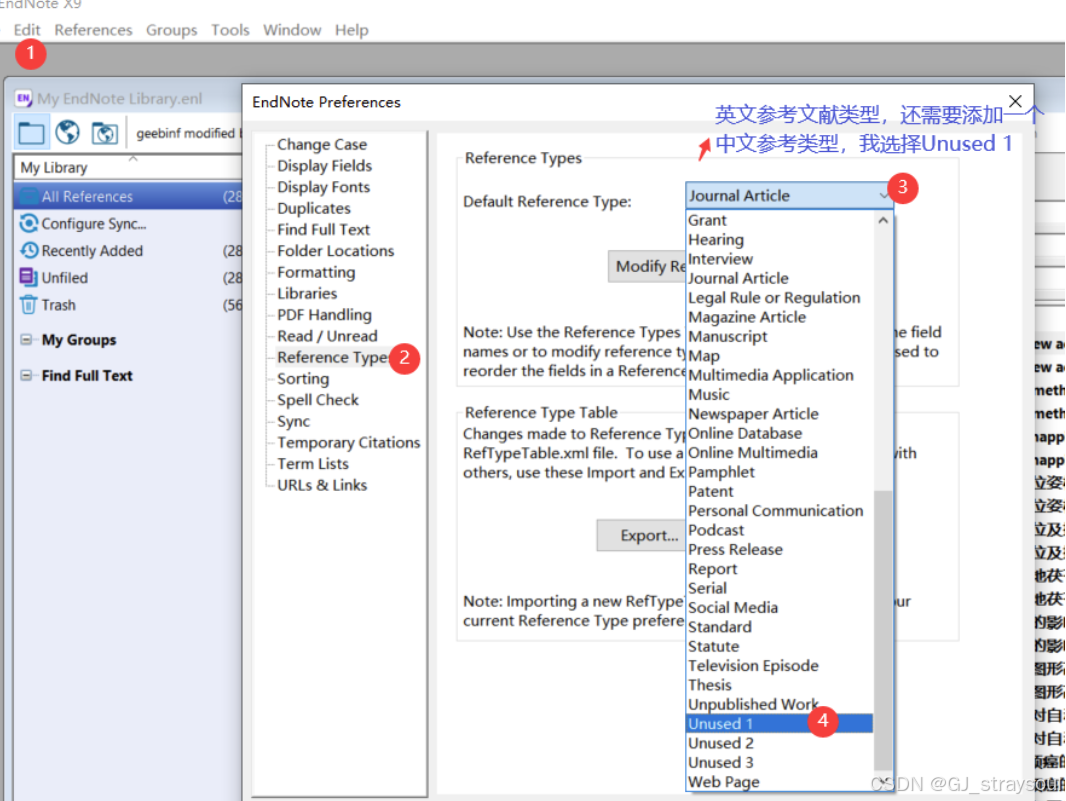1066x801 pixels.
Task: Select PDF Handling preference
Action: pyautogui.click(x=324, y=315)
